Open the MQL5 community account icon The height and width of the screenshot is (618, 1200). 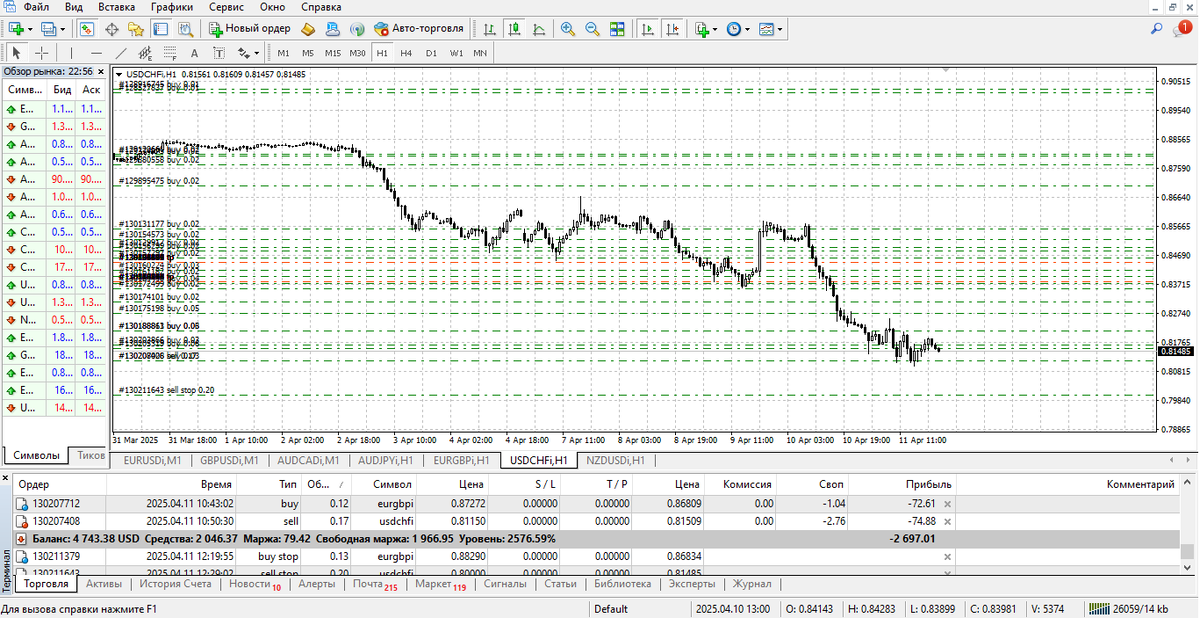(x=333, y=29)
